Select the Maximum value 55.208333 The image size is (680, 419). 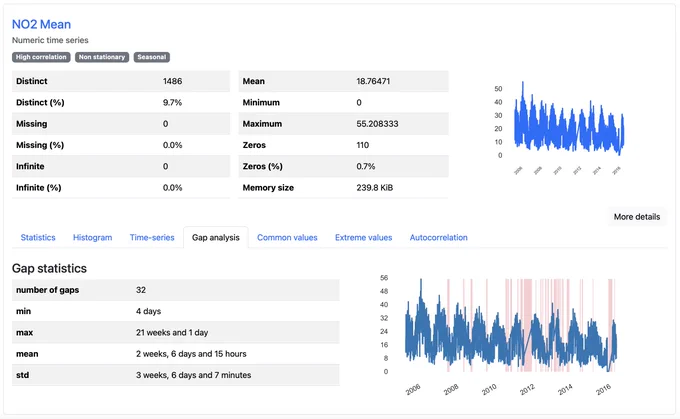coord(377,124)
